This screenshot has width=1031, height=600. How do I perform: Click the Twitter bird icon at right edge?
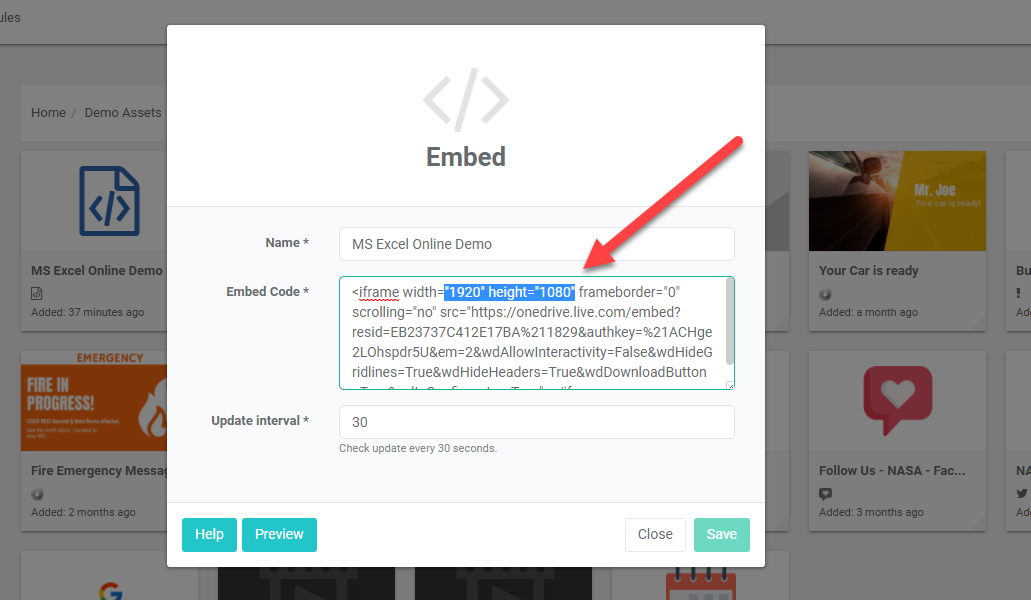click(x=1022, y=493)
